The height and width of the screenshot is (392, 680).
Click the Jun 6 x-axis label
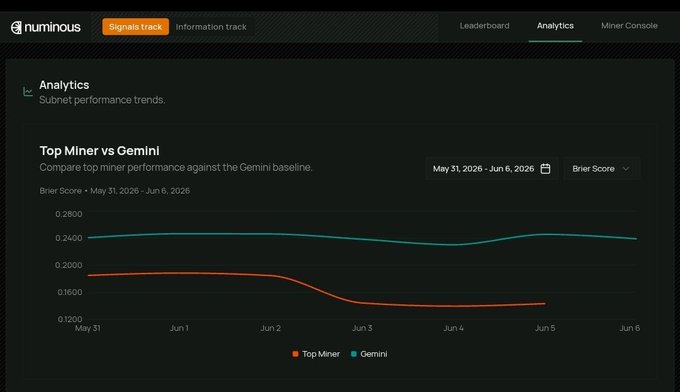coord(629,328)
